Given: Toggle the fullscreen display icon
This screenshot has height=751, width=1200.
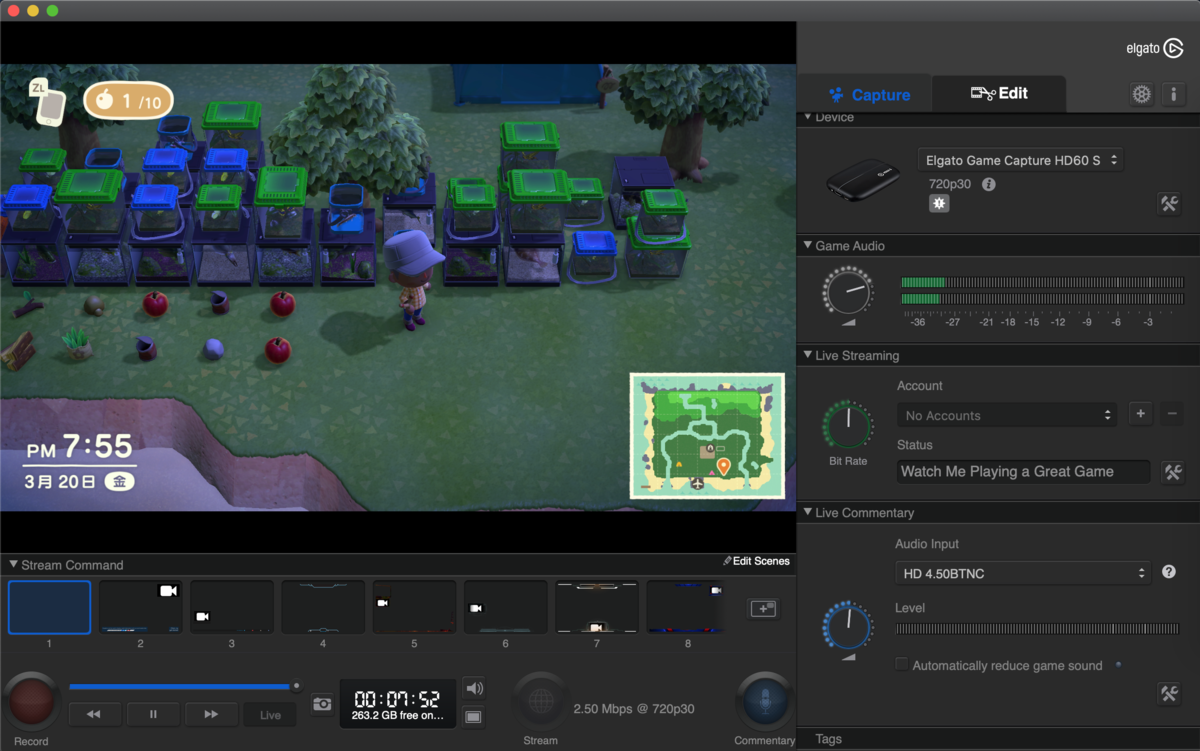Looking at the screenshot, I should [x=474, y=716].
